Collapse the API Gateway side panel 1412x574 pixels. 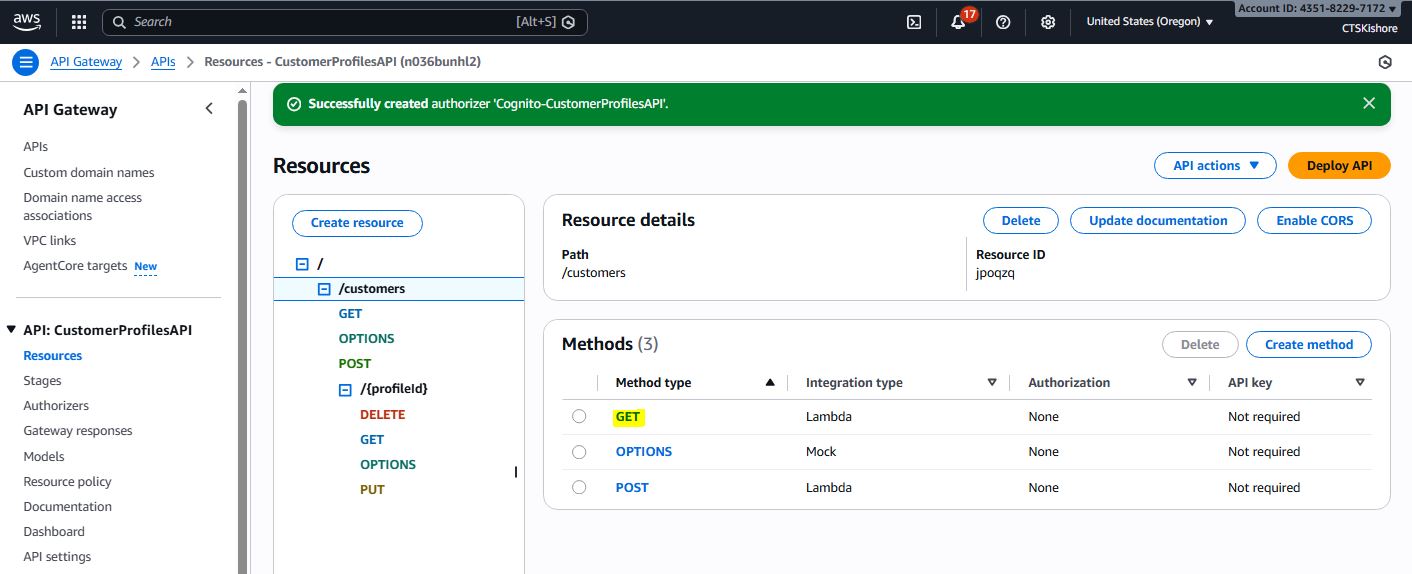(x=209, y=109)
